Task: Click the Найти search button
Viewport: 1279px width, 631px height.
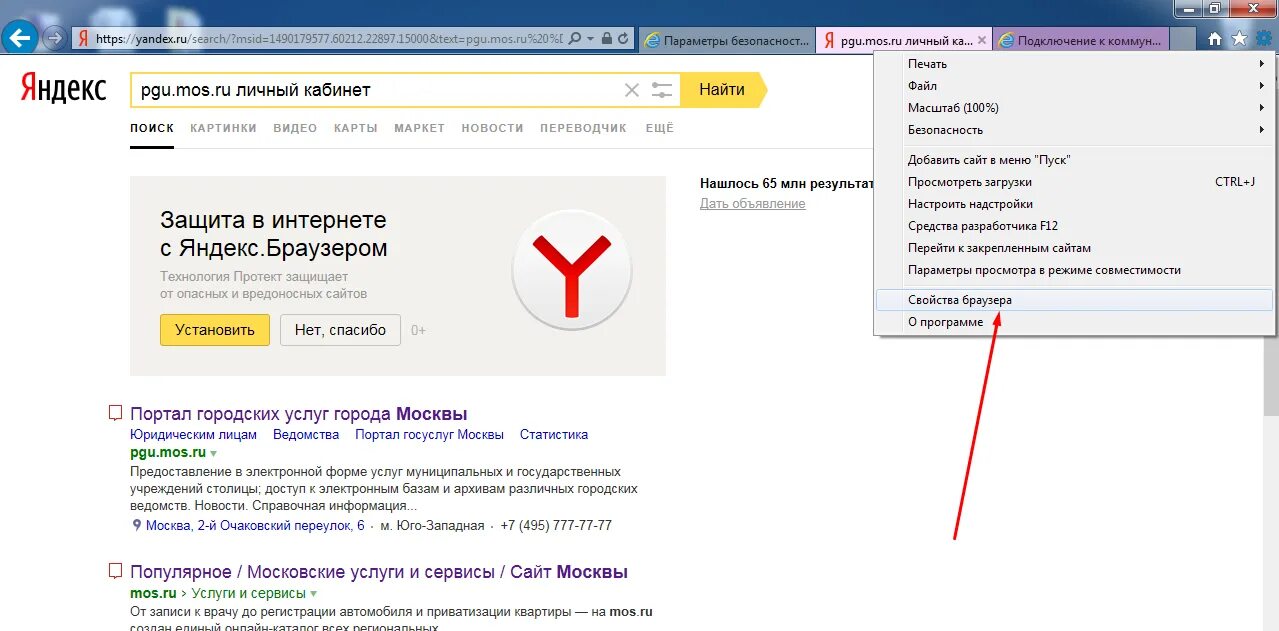Action: [x=722, y=90]
